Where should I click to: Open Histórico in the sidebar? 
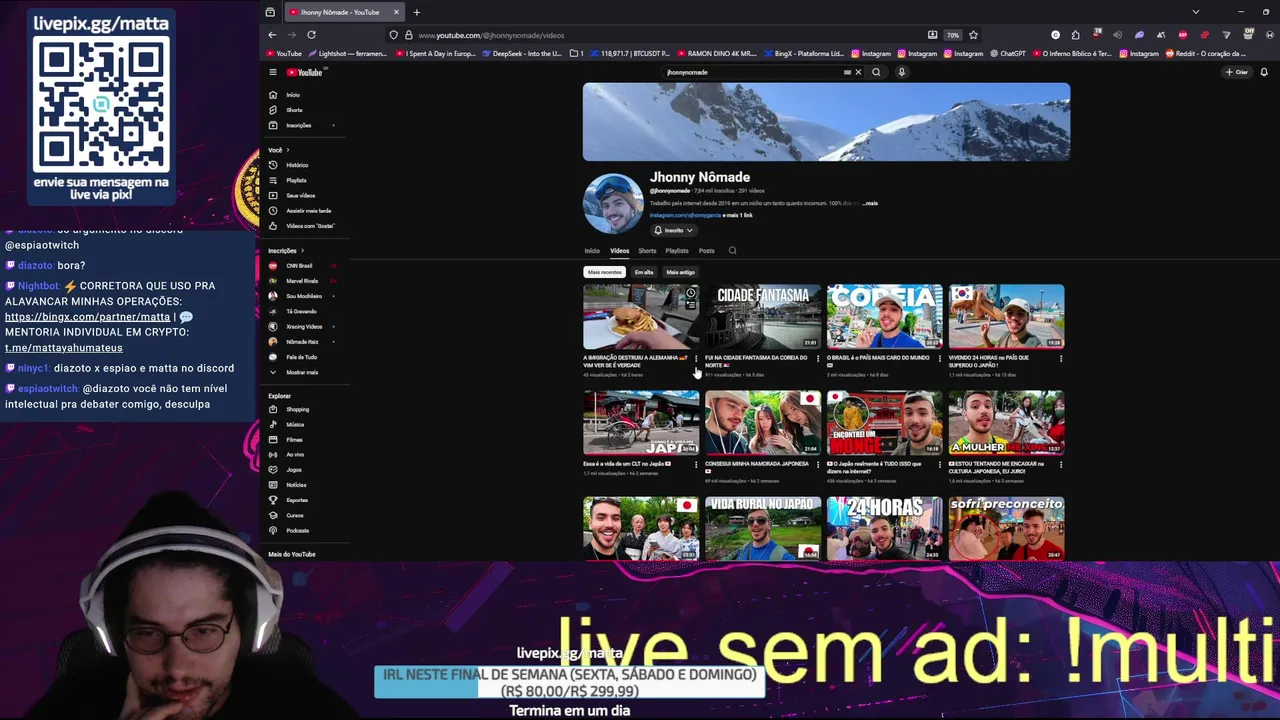click(297, 165)
